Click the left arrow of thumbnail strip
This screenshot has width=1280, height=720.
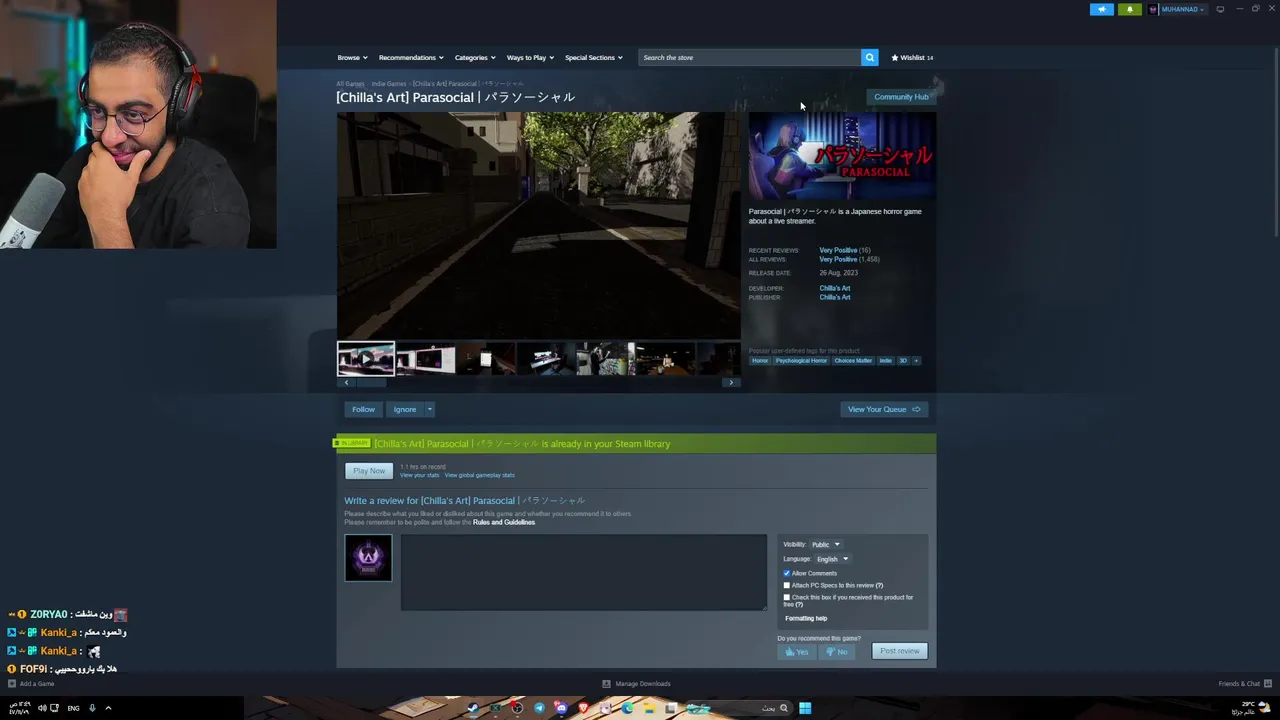[346, 382]
